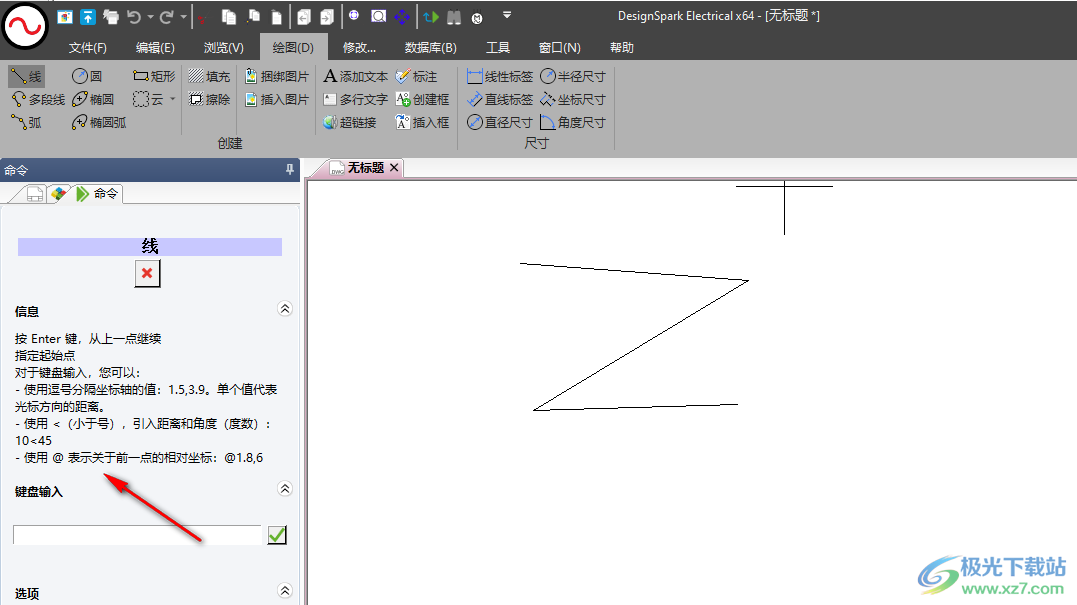Open the Cloud tool dropdown arrow
The image size is (1077, 605).
pos(172,100)
